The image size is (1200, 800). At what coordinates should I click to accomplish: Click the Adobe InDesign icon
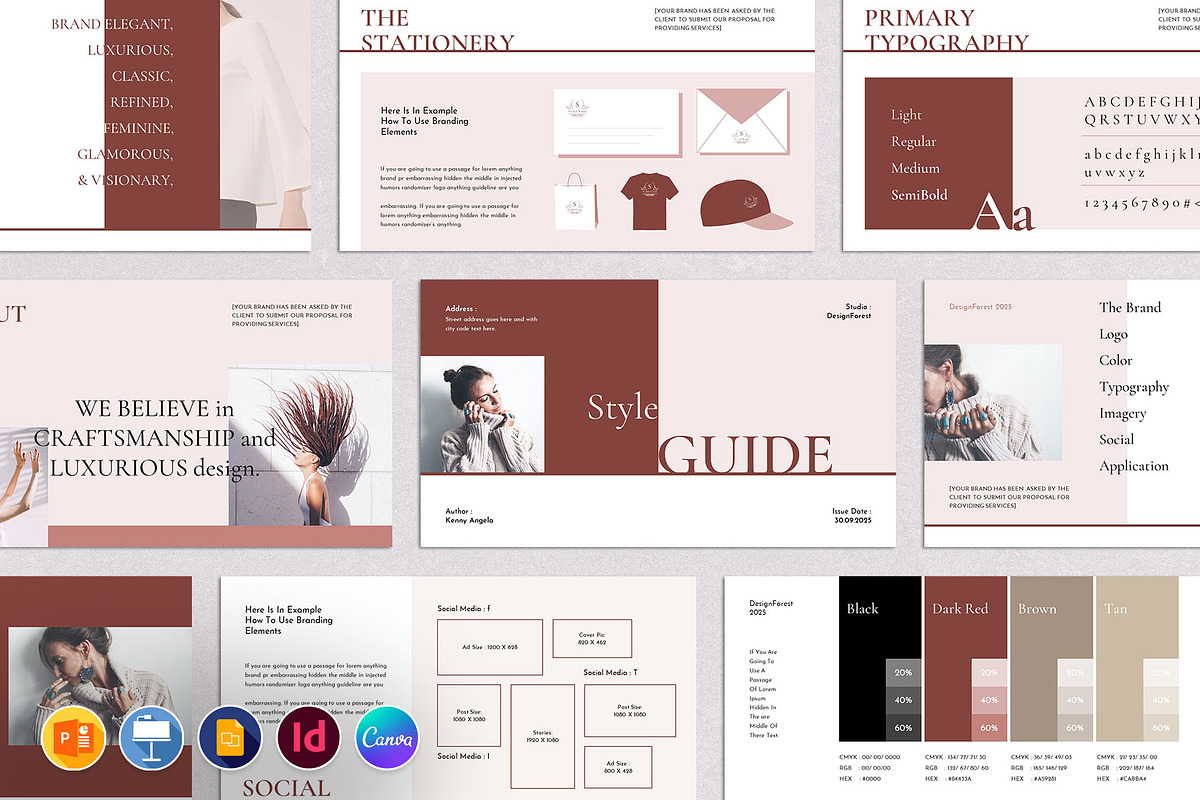[x=308, y=738]
